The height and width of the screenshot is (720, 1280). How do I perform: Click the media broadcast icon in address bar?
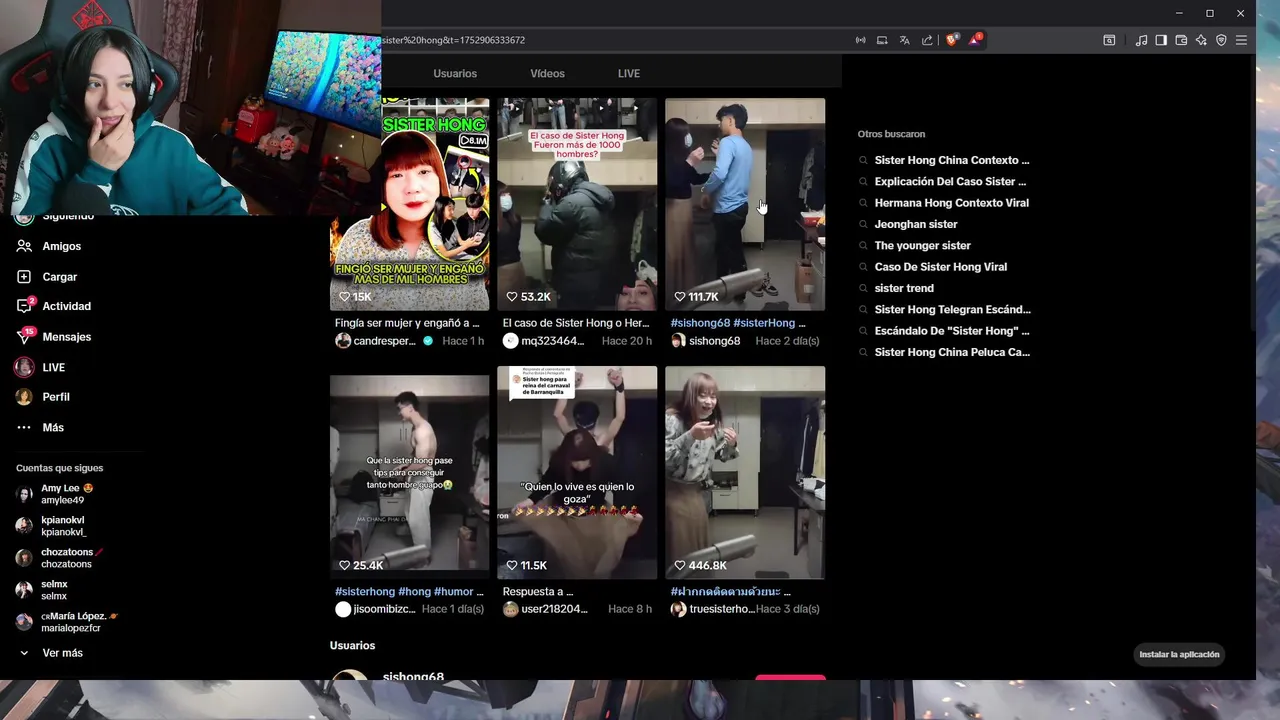(x=861, y=40)
